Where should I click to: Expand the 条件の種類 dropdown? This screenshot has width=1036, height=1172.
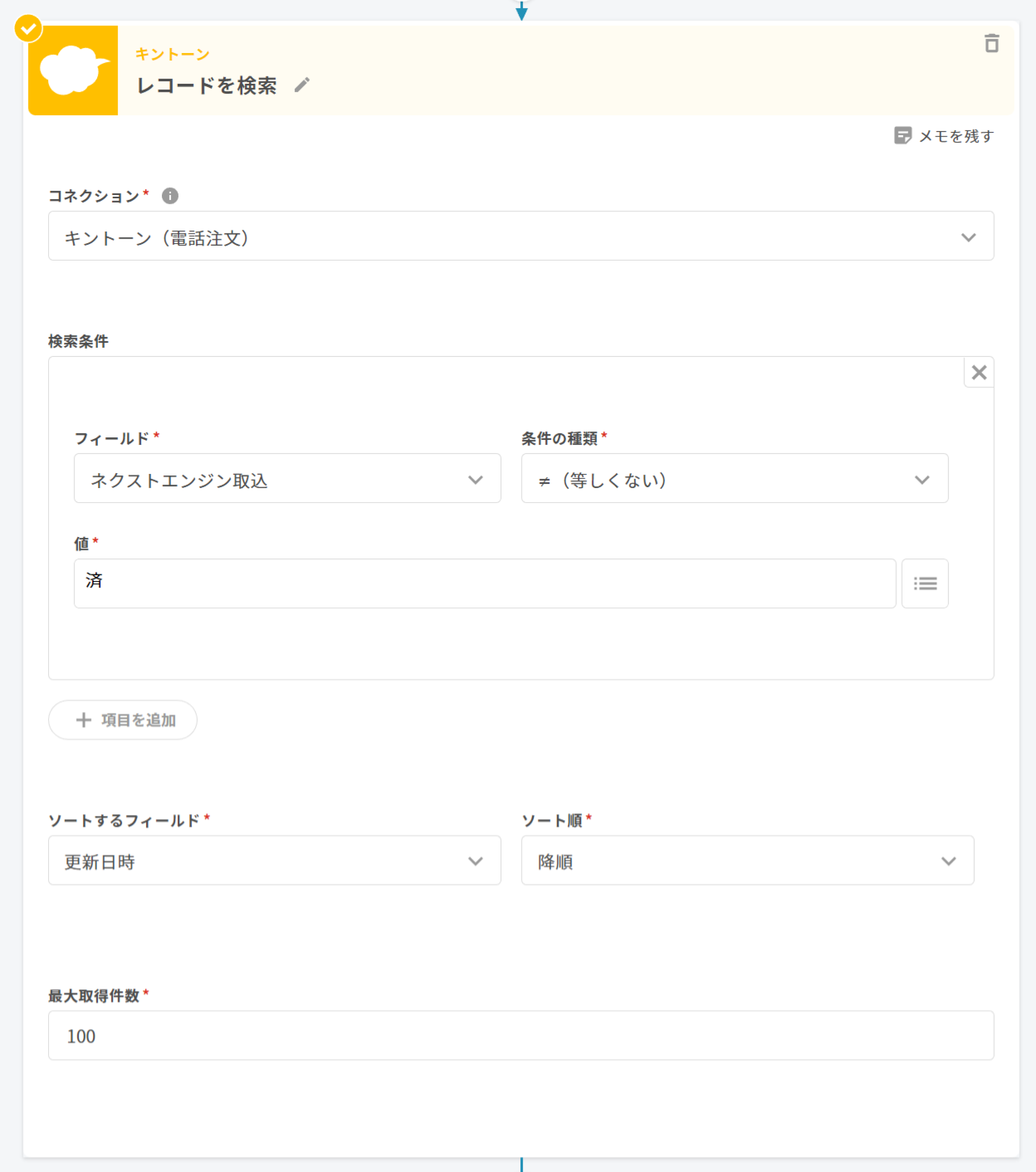pos(734,478)
